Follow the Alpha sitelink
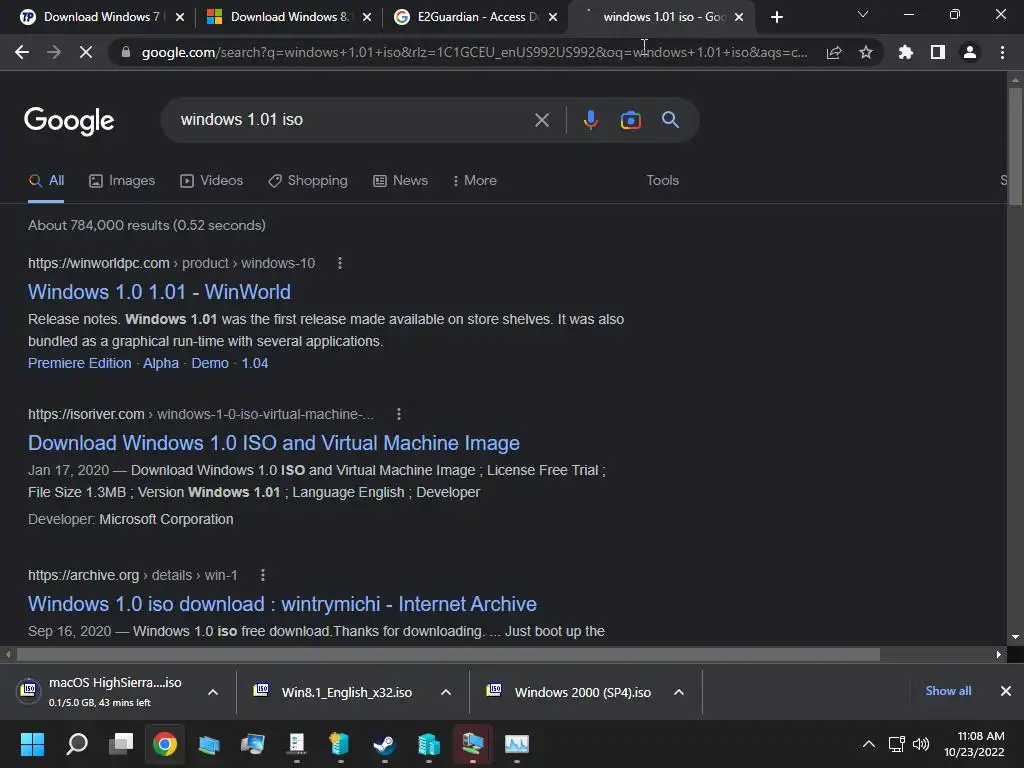Image resolution: width=1024 pixels, height=768 pixels. 161,363
